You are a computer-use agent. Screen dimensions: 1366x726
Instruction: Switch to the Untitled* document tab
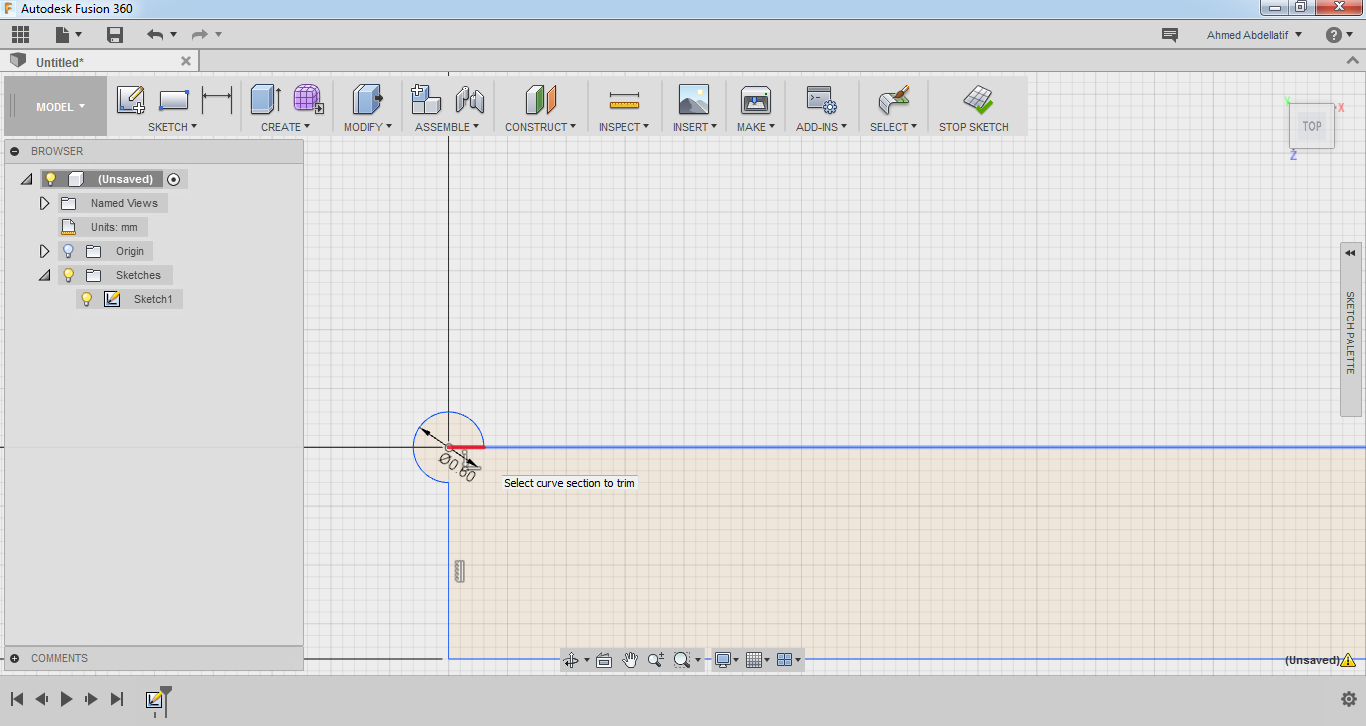(x=100, y=62)
